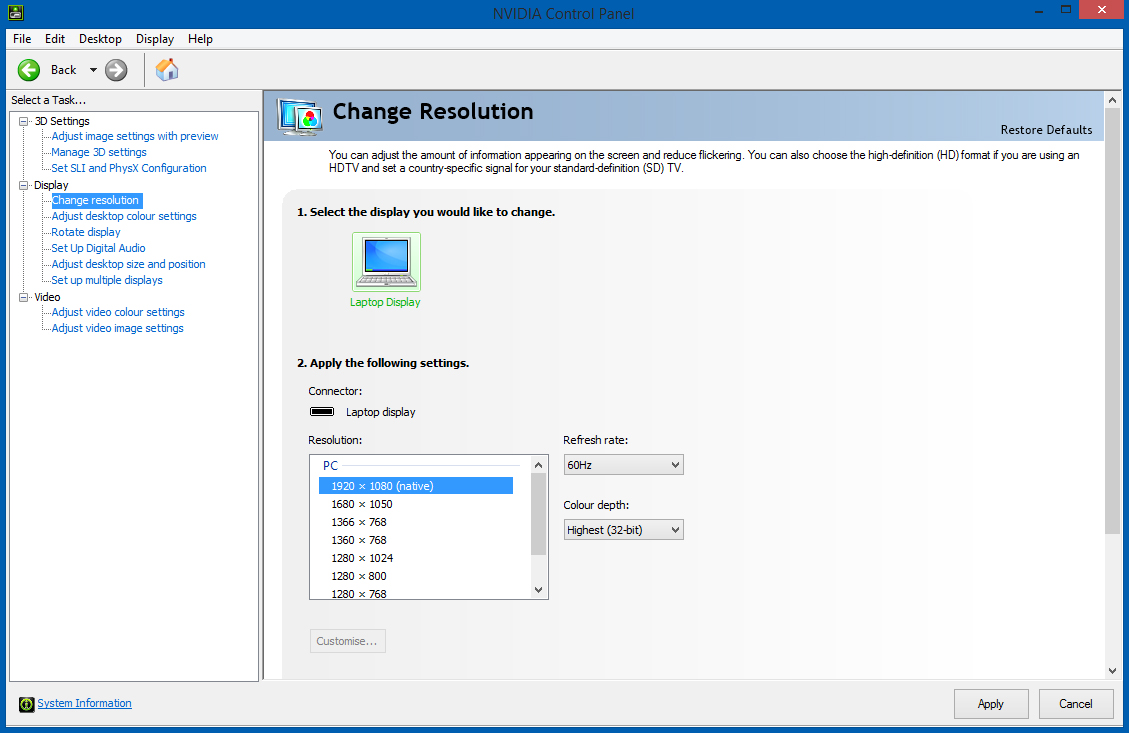
Task: Collapse the Video tree node
Action: point(24,297)
